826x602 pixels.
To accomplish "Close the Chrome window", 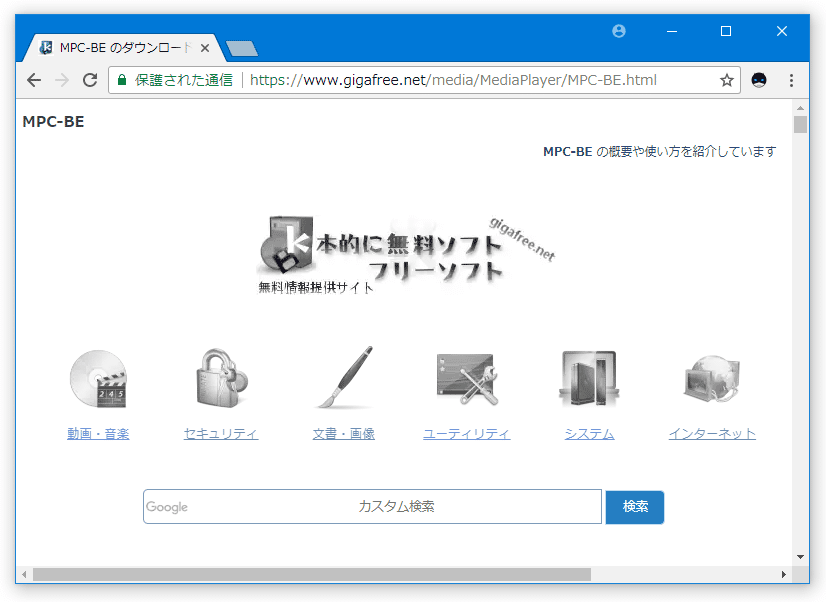I will pos(782,31).
